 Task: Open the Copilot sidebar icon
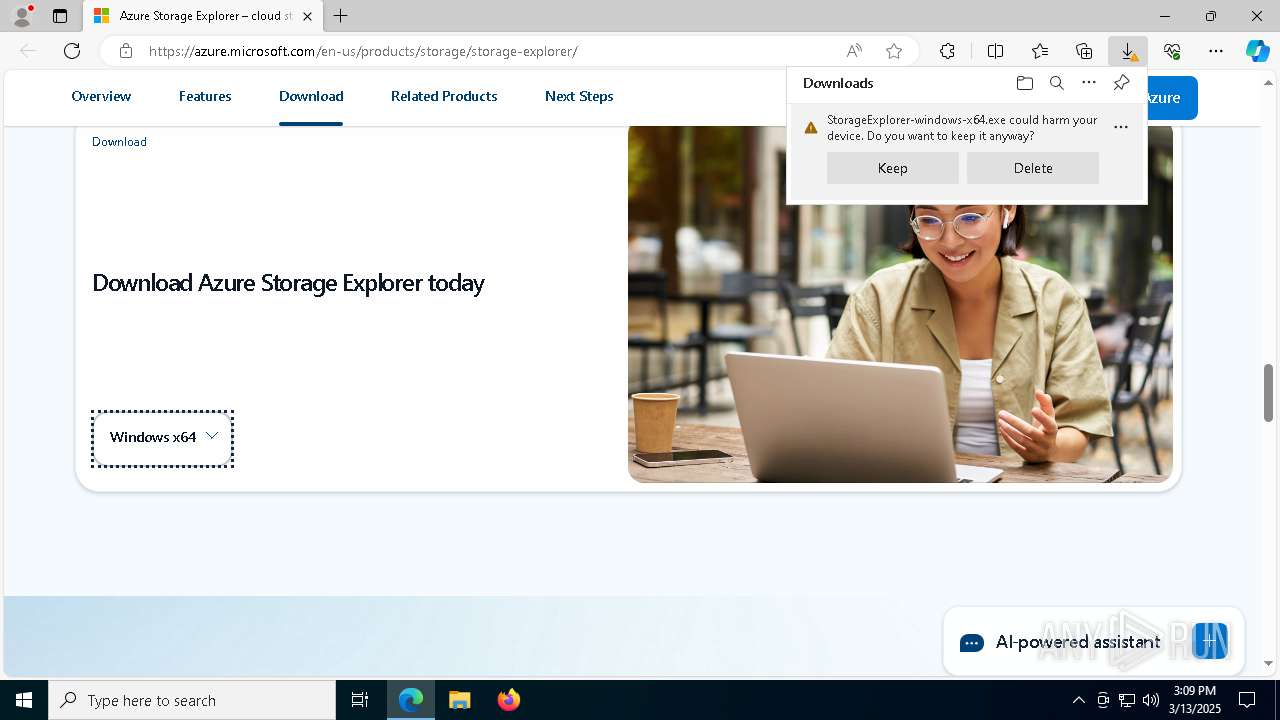point(1257,51)
